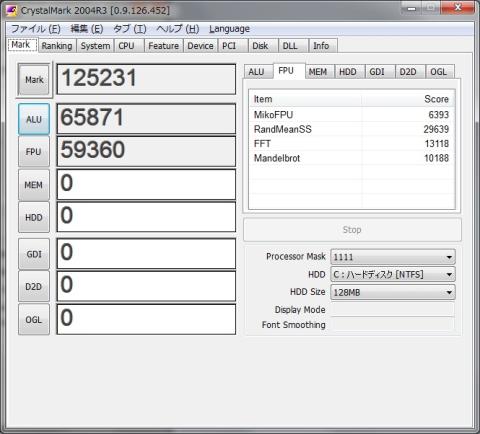
Task: Click the D2D score field
Action: tap(146, 286)
